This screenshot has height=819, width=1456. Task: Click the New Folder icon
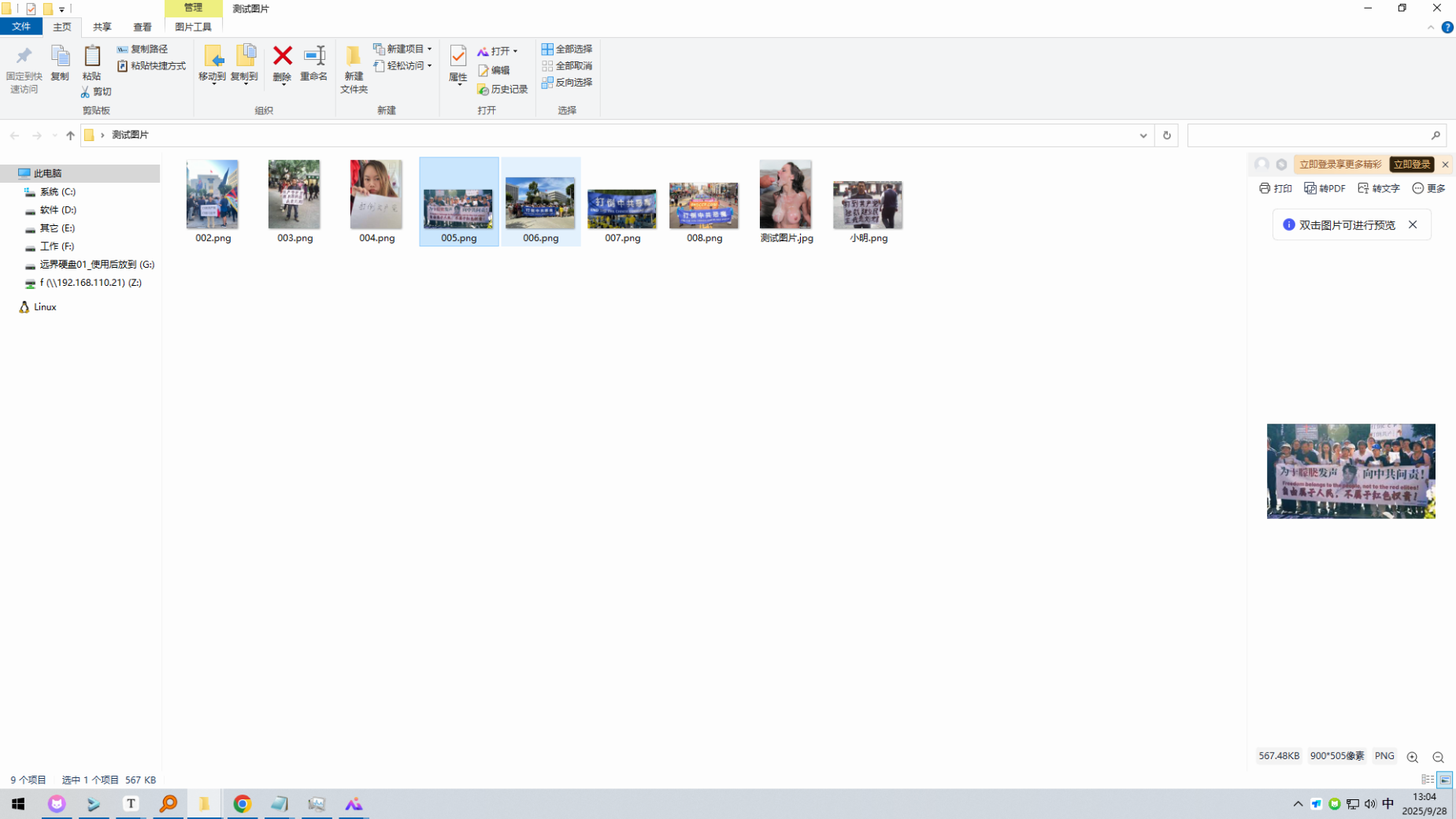354,68
